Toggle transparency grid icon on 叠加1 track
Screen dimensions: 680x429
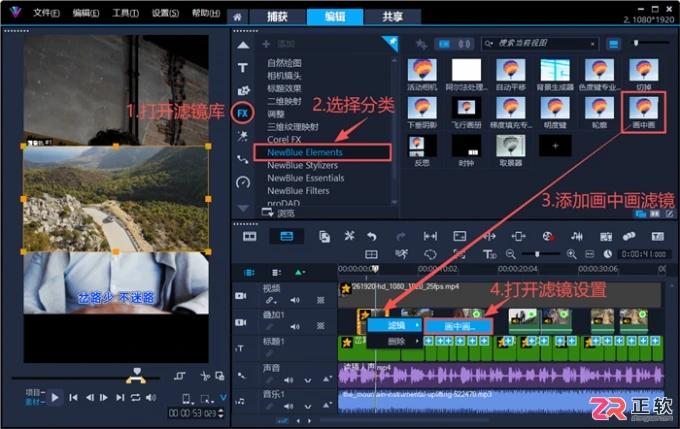(x=321, y=327)
